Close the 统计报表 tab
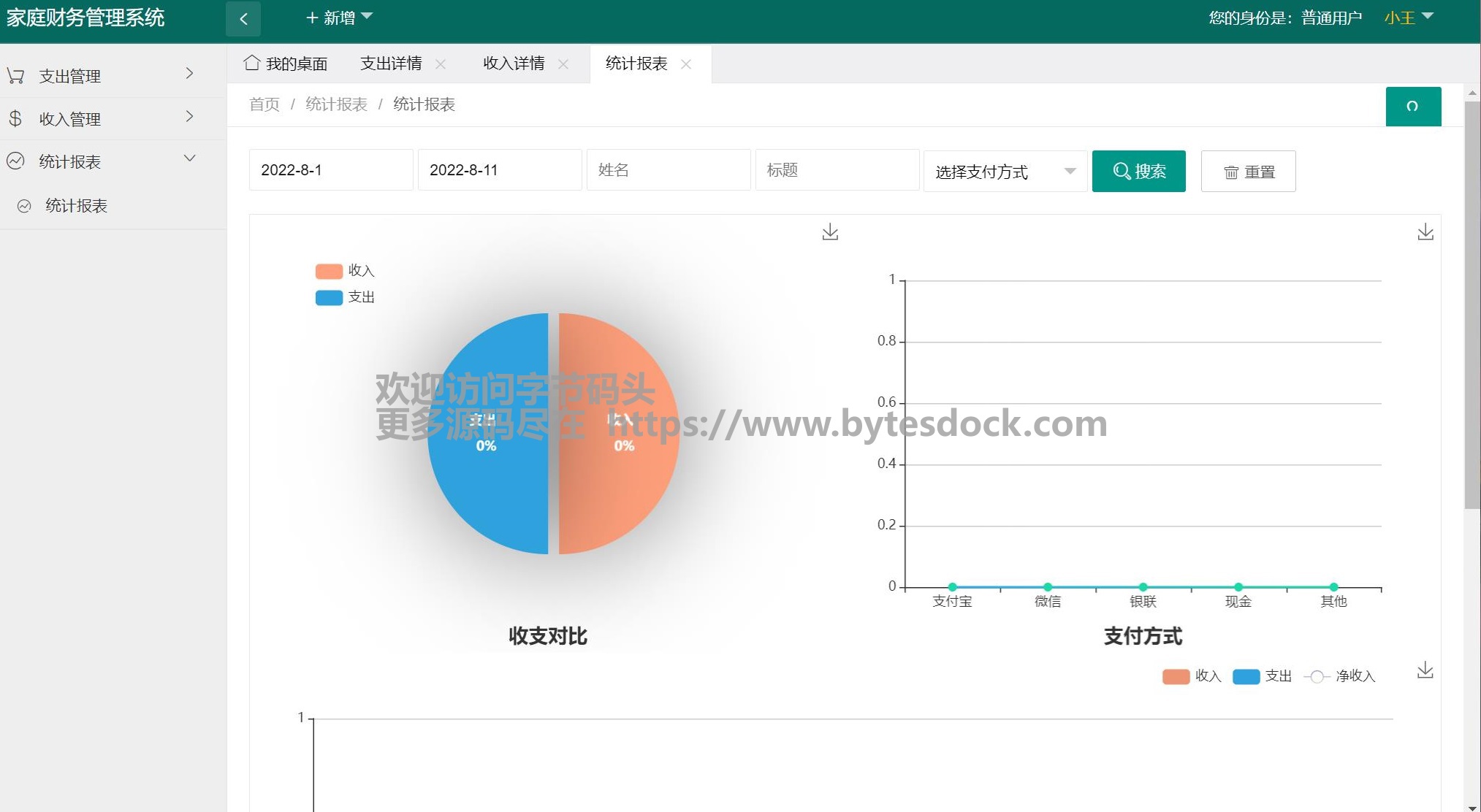The width and height of the screenshot is (1481, 812). click(686, 64)
